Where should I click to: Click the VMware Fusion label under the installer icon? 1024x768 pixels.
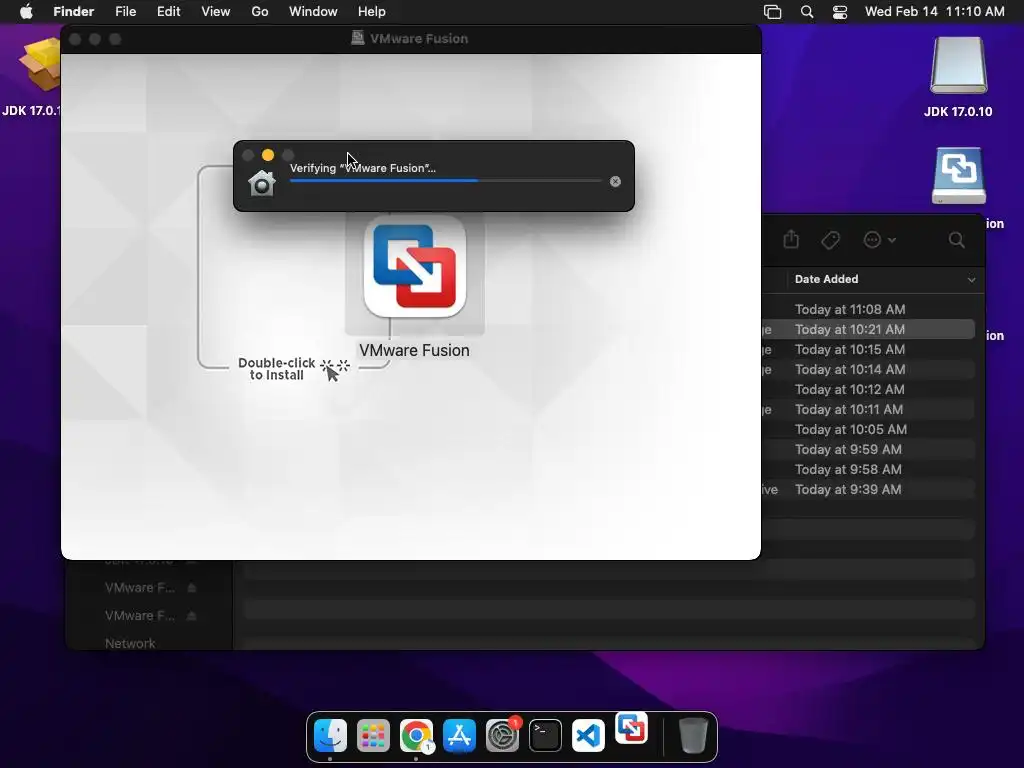414,350
